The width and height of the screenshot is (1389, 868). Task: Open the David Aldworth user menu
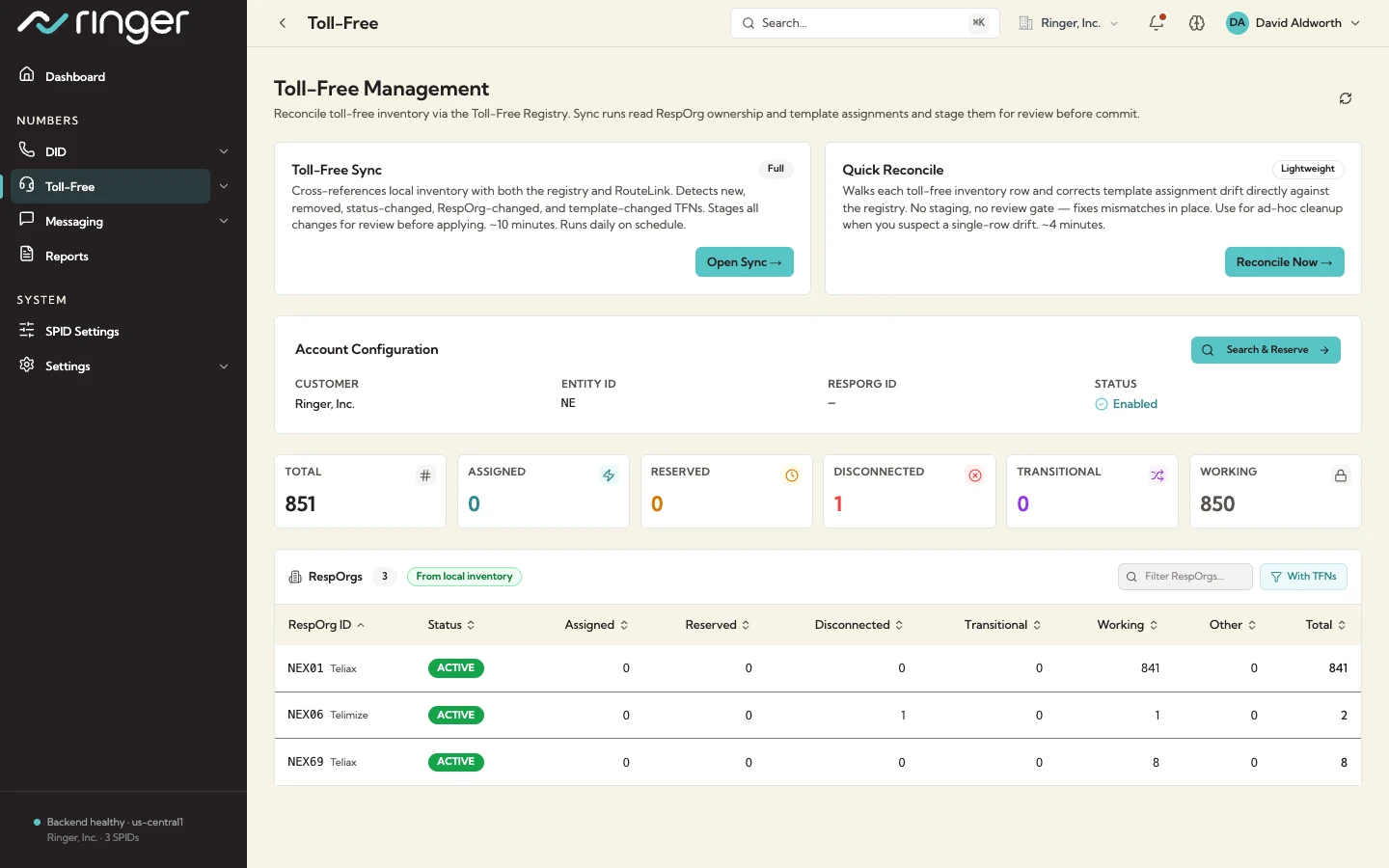(x=1293, y=23)
